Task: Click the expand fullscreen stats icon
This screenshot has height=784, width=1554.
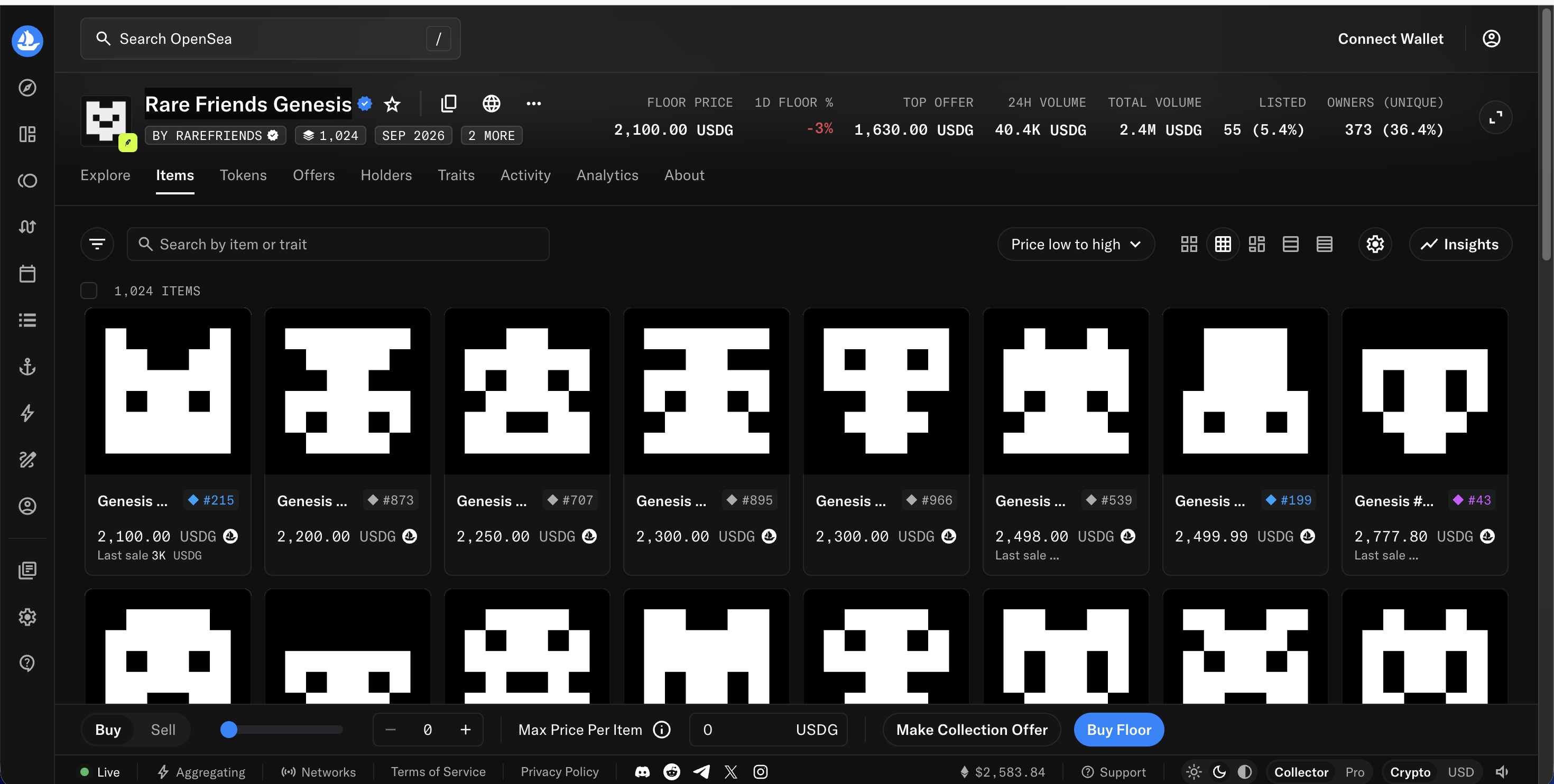Action: [x=1495, y=117]
